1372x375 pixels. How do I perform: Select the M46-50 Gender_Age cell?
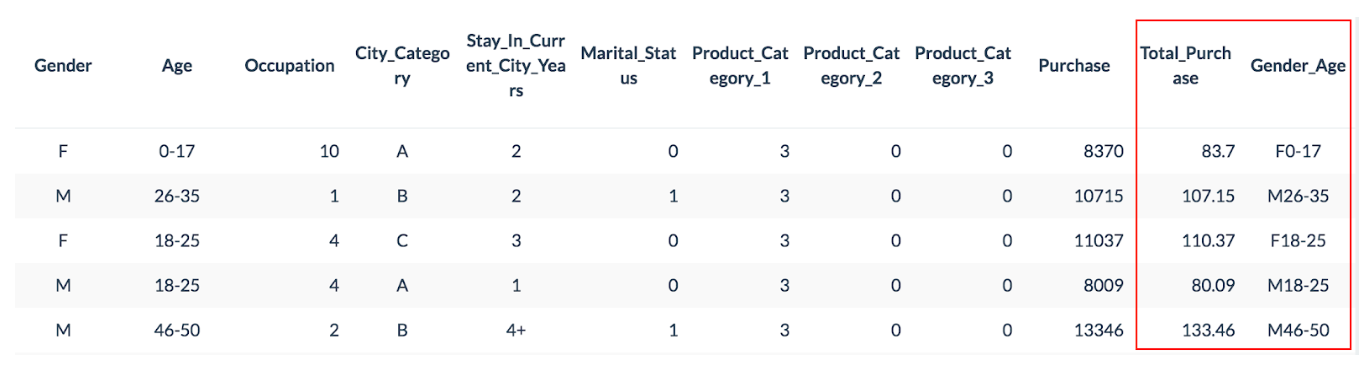click(x=1298, y=330)
